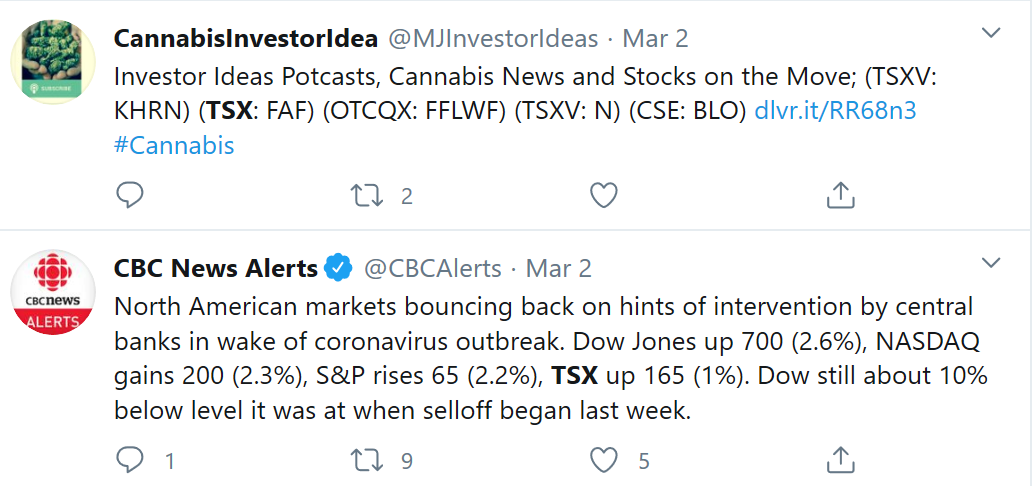1035x486 pixels.
Task: Visit the CannabisInvestorIdea display name profile
Action: (246, 39)
